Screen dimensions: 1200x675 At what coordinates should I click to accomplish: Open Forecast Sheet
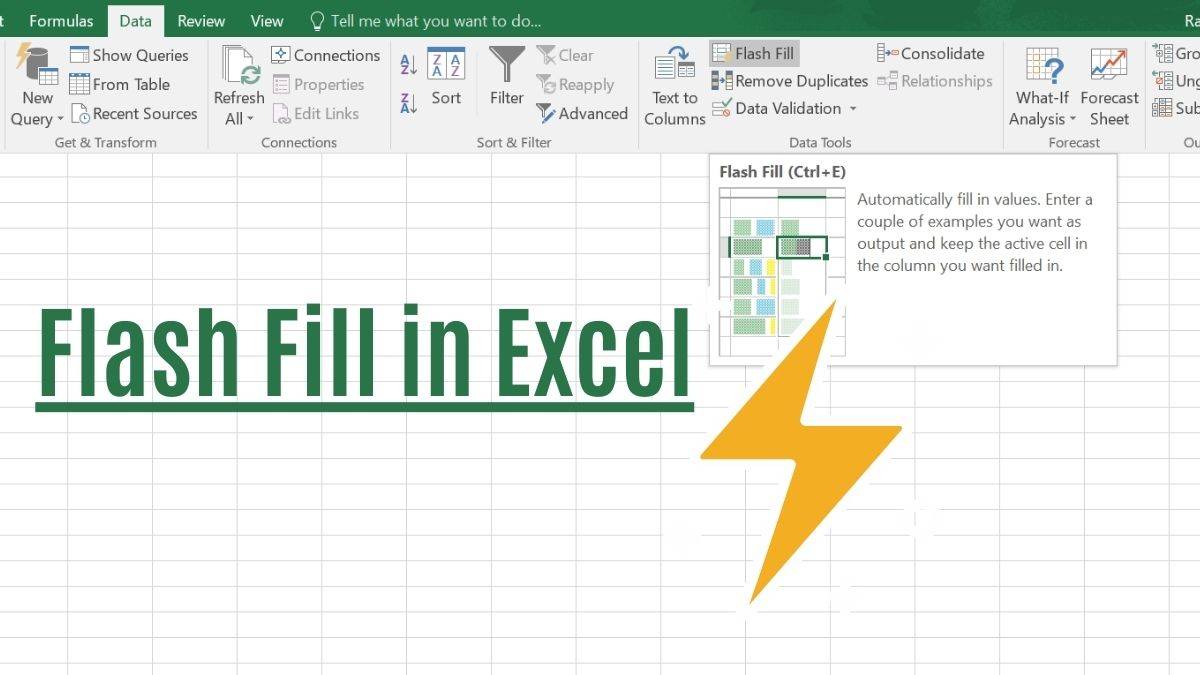1109,86
